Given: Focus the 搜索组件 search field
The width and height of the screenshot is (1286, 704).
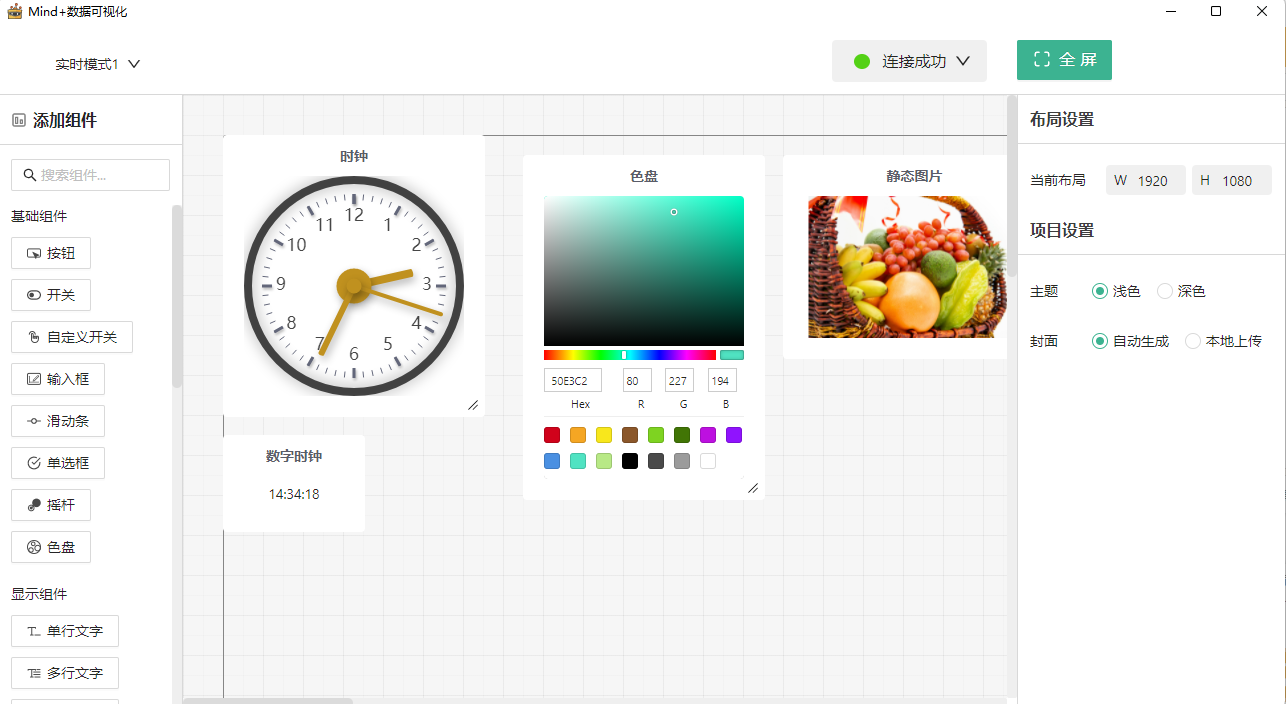Looking at the screenshot, I should click(x=90, y=175).
